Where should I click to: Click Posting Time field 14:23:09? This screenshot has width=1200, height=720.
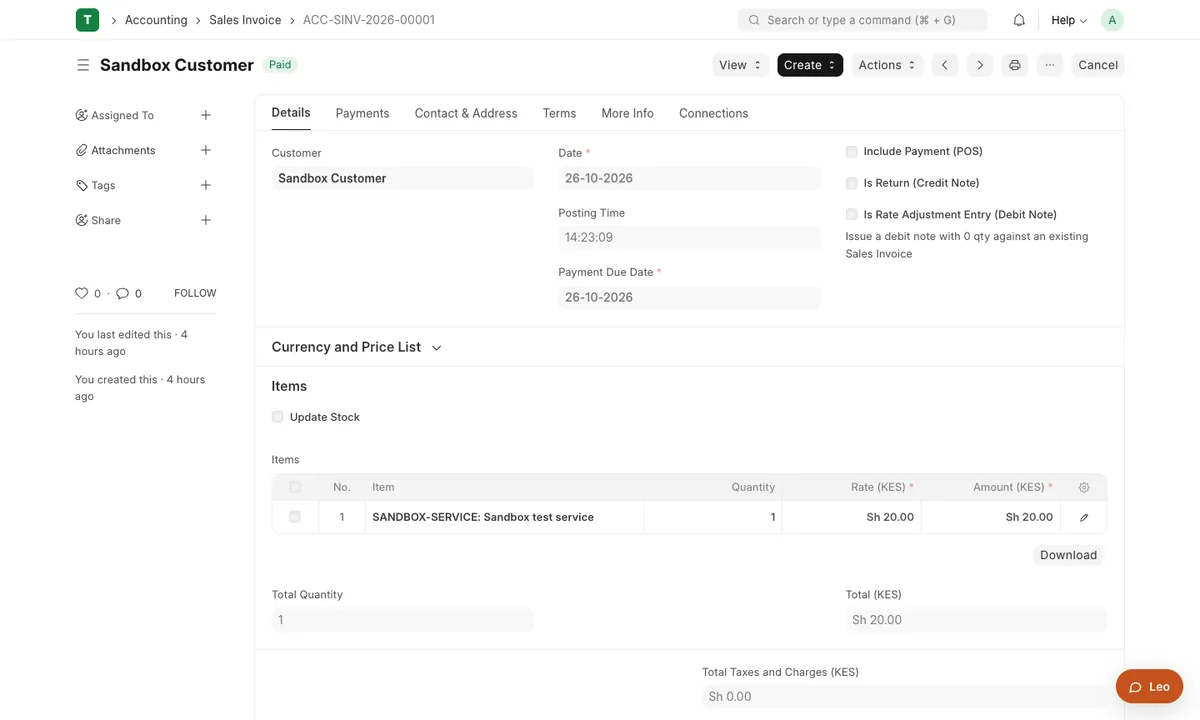click(x=689, y=238)
